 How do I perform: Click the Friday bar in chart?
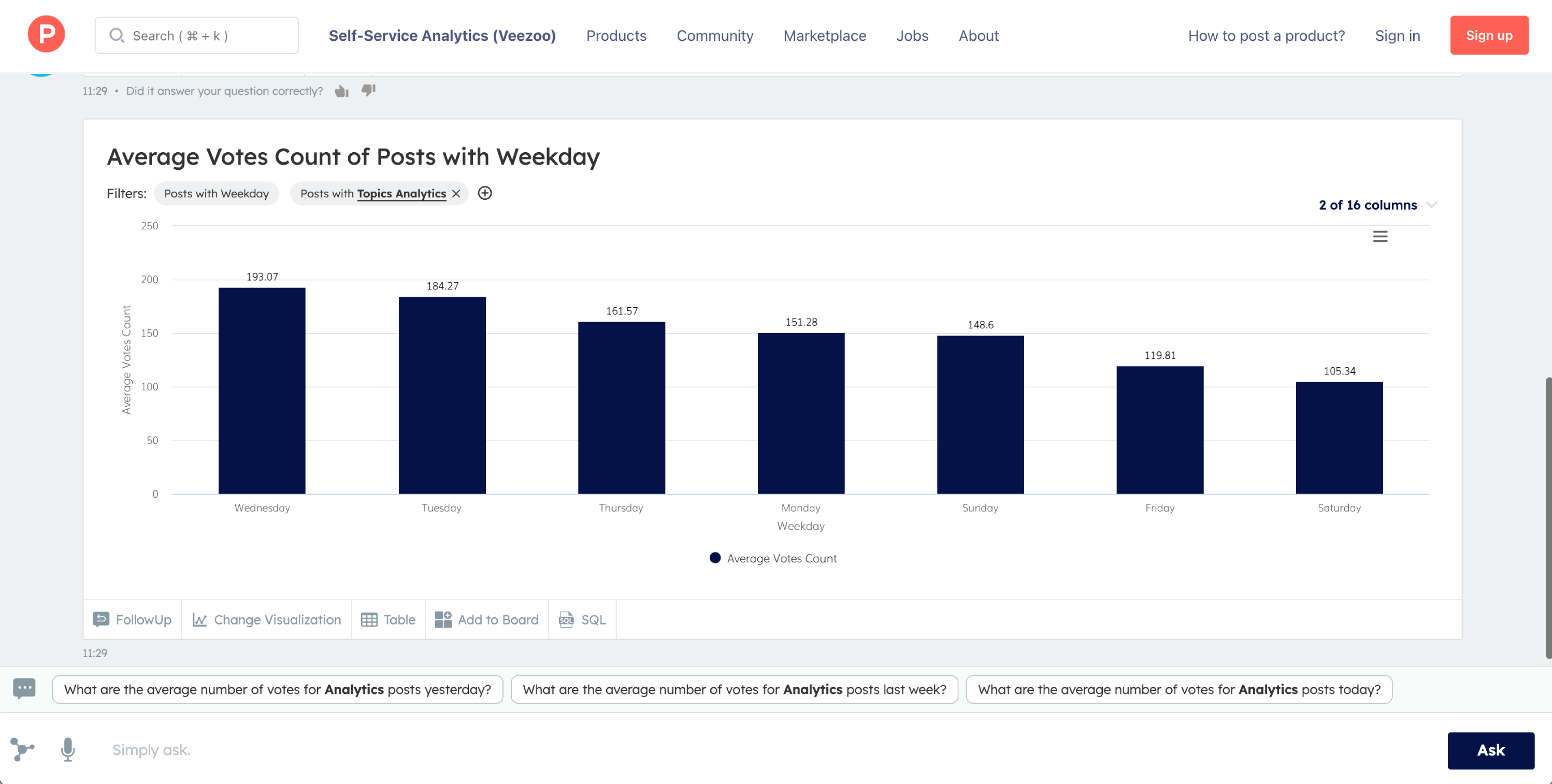[x=1160, y=430]
